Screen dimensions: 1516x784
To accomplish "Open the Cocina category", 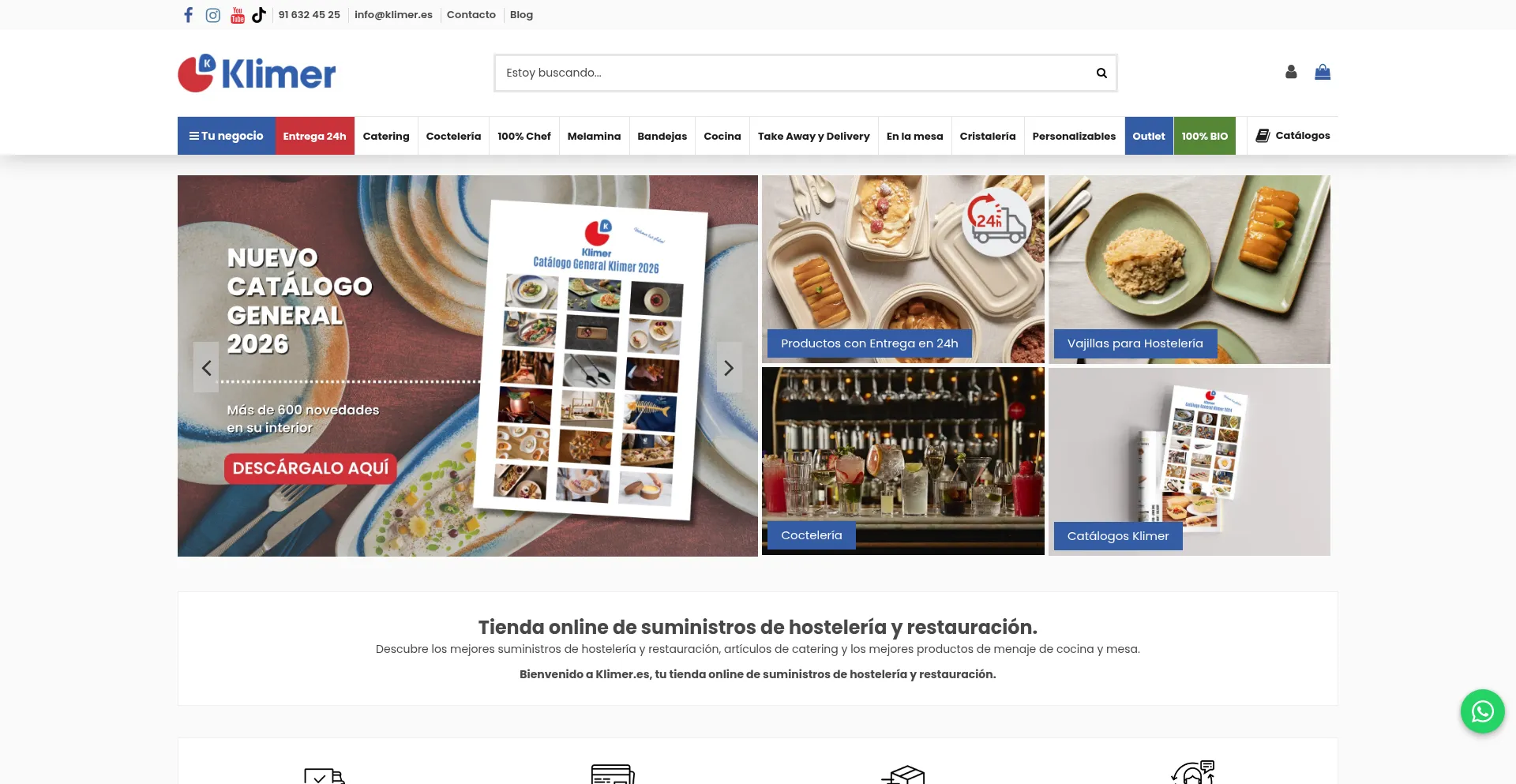I will click(x=722, y=136).
